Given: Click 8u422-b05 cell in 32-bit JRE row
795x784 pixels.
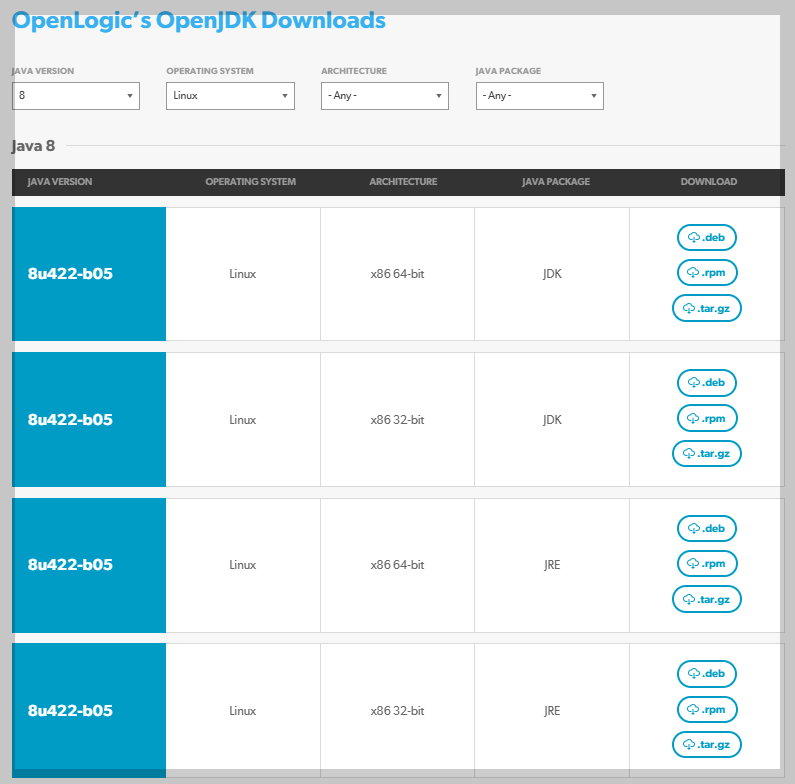Looking at the screenshot, I should [x=89, y=710].
